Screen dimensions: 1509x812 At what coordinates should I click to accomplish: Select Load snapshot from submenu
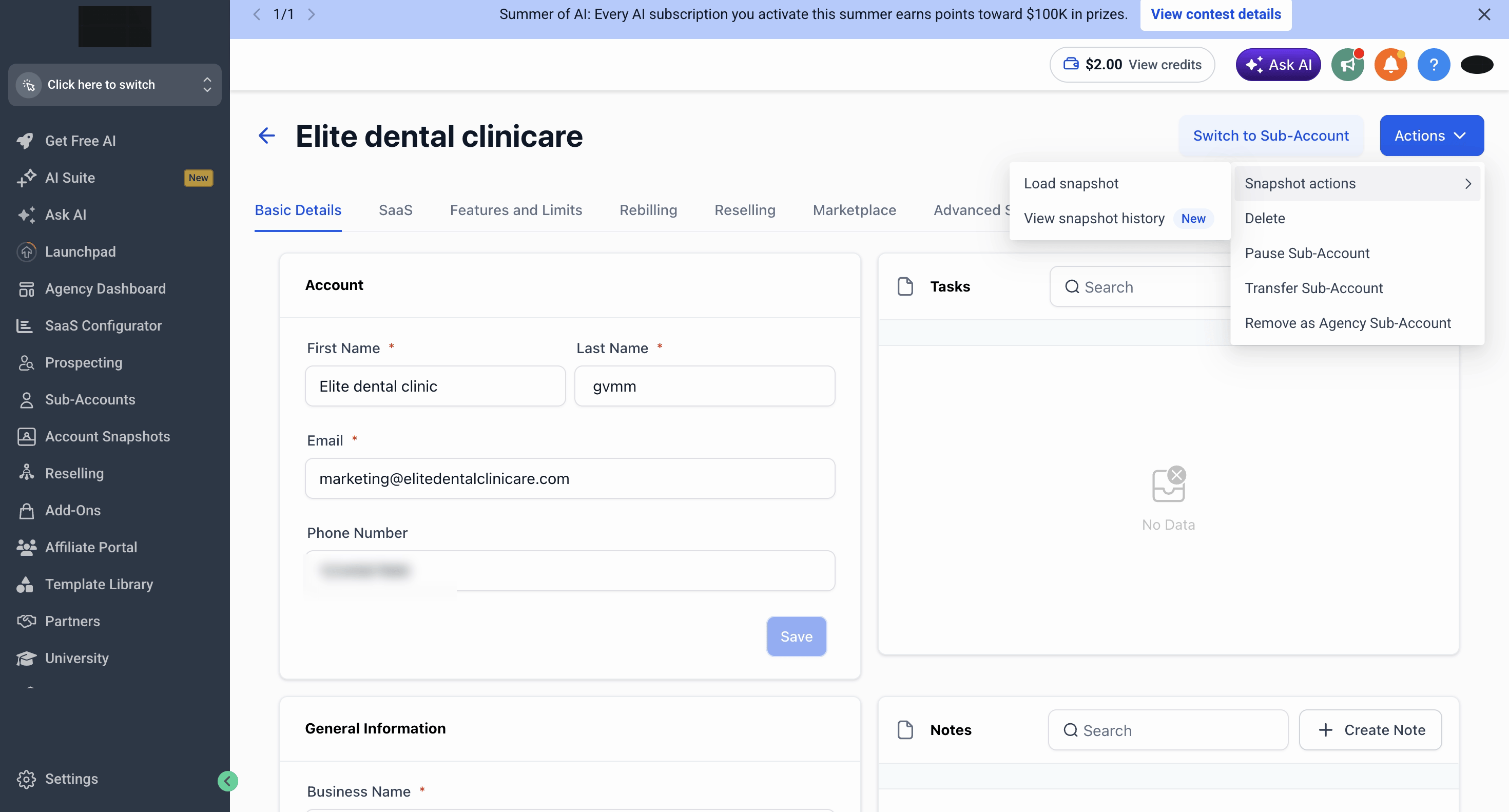click(1071, 183)
